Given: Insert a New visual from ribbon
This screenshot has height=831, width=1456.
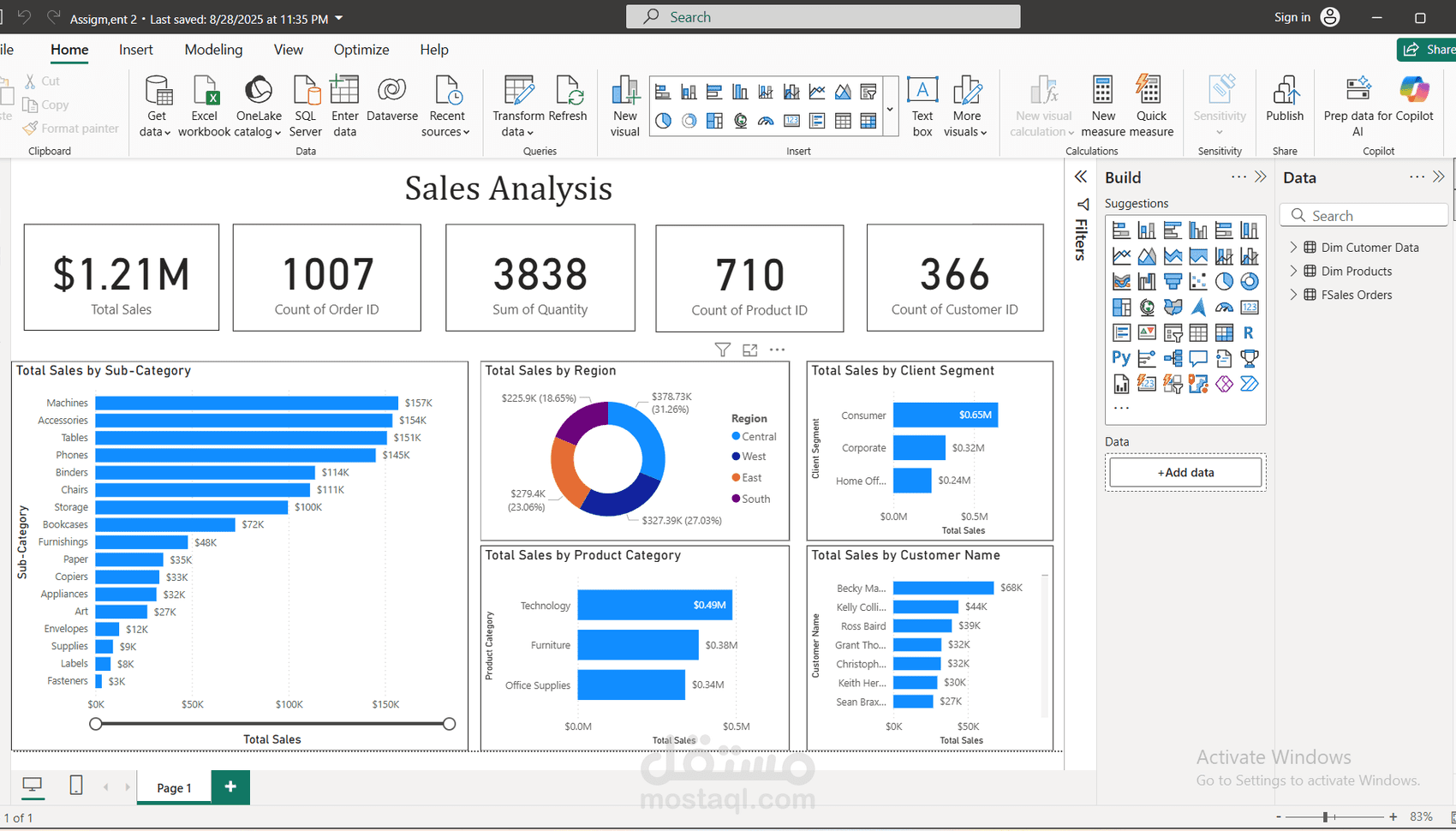Looking at the screenshot, I should click(624, 106).
